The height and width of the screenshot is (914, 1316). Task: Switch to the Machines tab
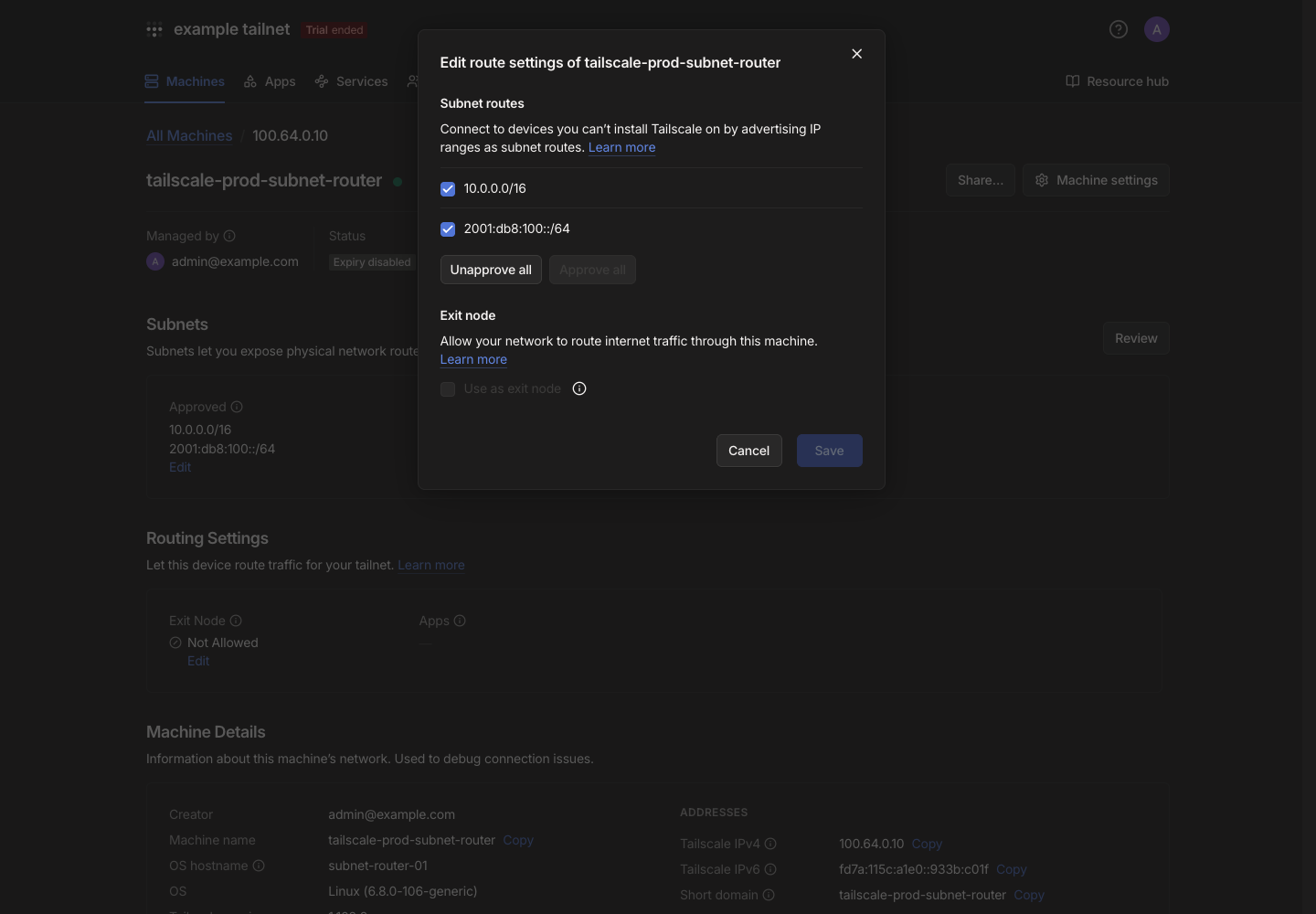[185, 81]
